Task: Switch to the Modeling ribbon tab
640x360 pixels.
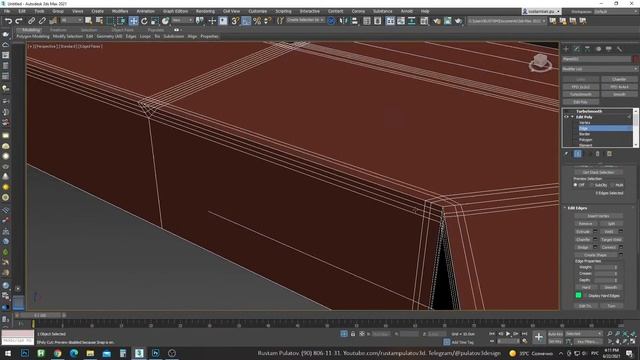Action: coord(31,30)
